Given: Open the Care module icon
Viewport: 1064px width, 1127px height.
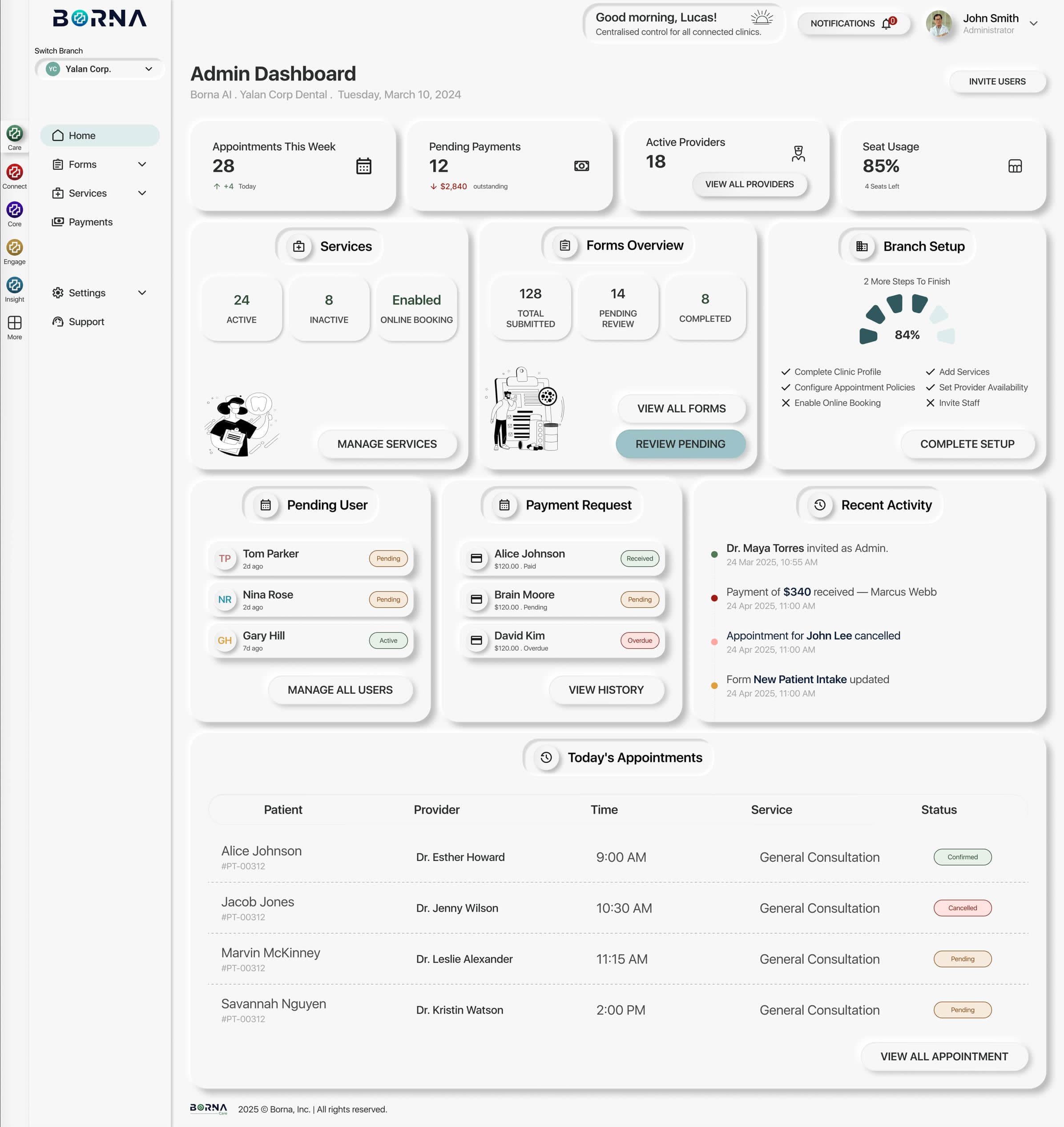Looking at the screenshot, I should tap(14, 134).
